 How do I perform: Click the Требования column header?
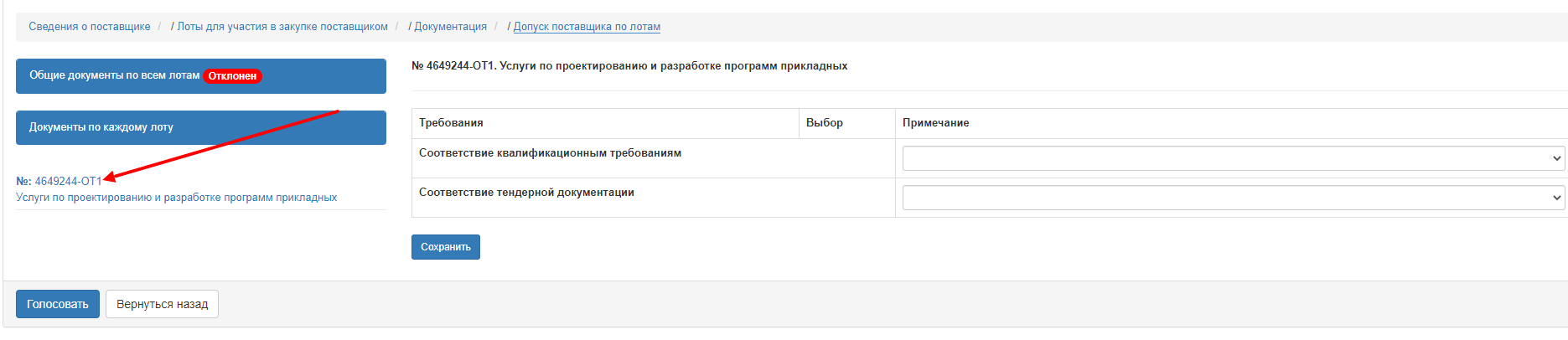click(451, 123)
